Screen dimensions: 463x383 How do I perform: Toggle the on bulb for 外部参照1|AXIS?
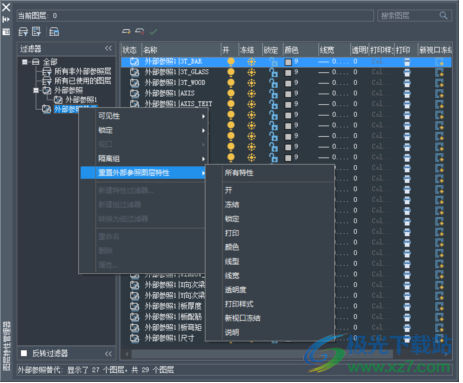[231, 94]
